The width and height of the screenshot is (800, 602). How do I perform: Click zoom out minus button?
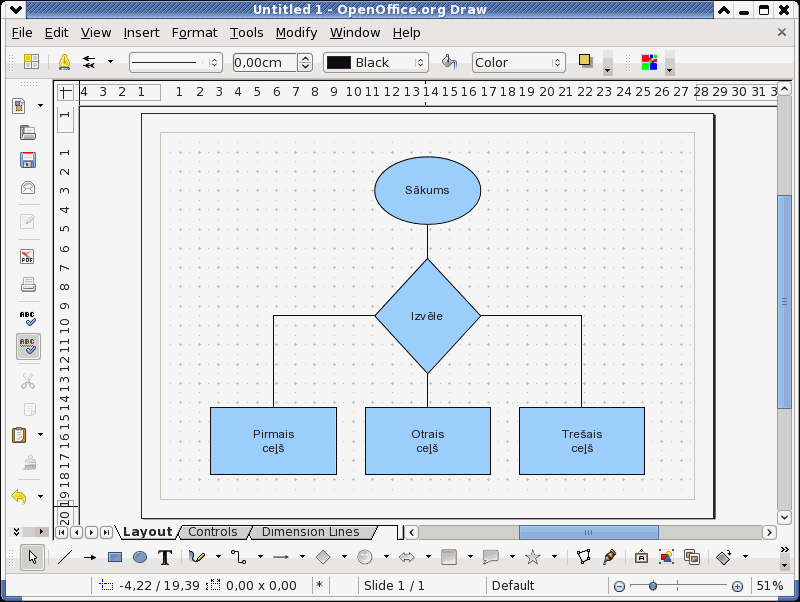click(619, 586)
